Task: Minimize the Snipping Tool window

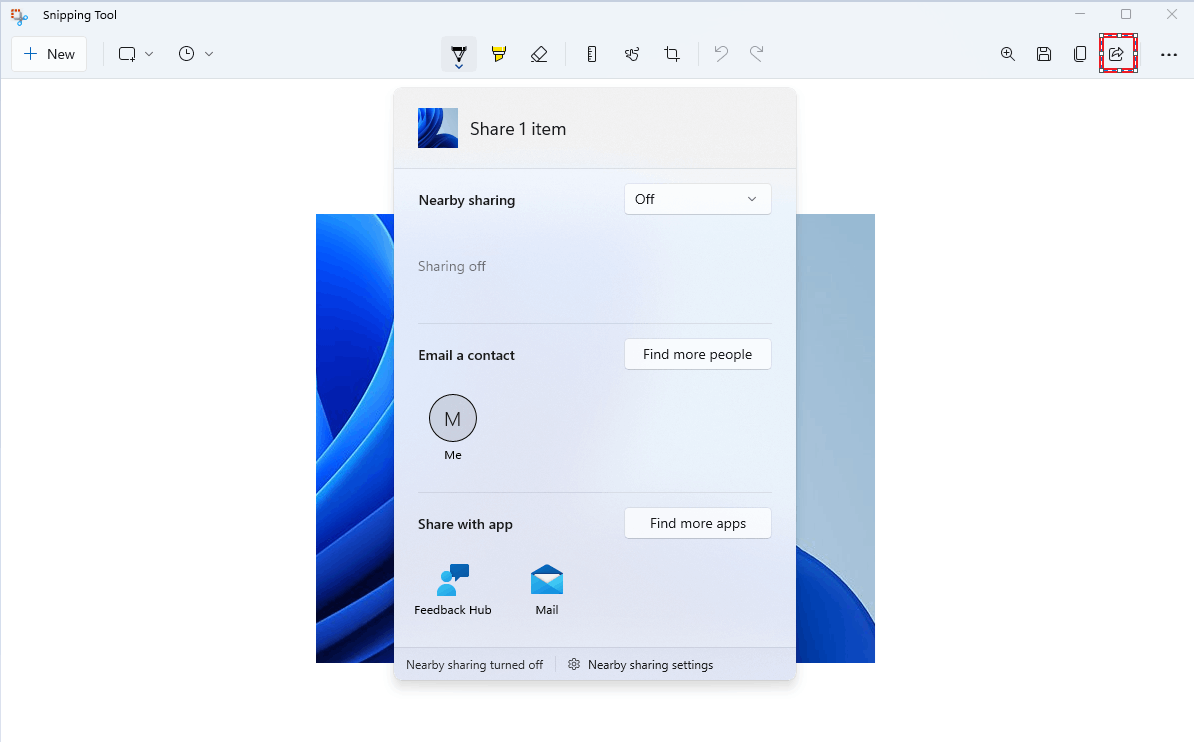Action: coord(1080,14)
